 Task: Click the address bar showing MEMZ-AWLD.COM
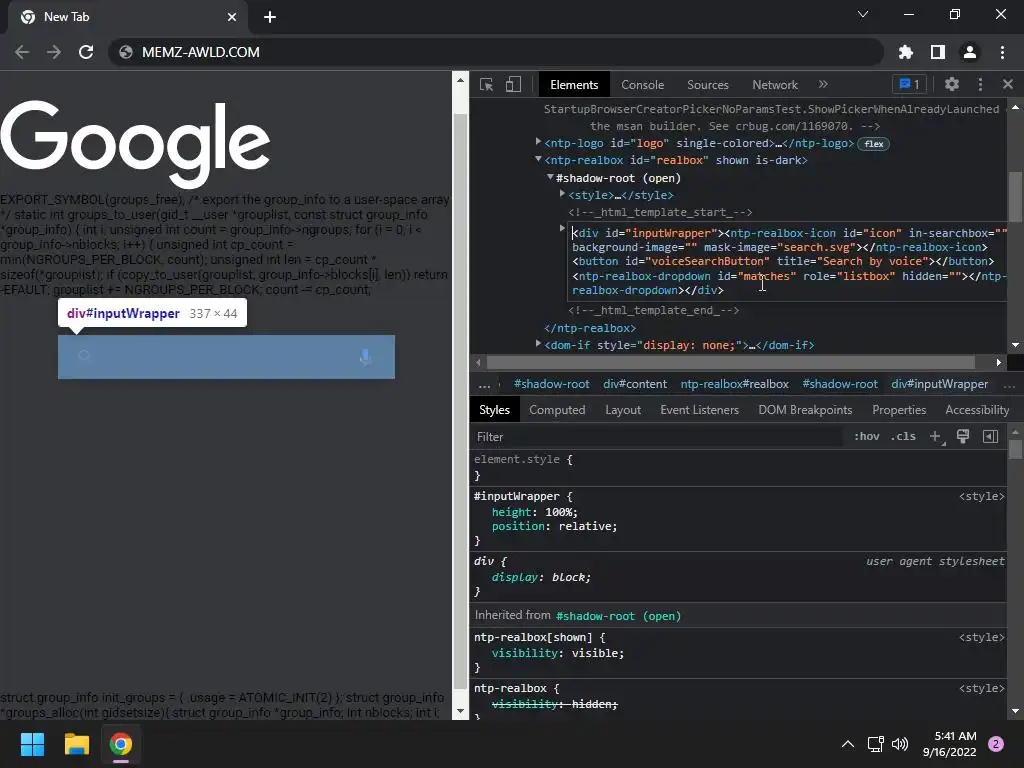coord(496,52)
